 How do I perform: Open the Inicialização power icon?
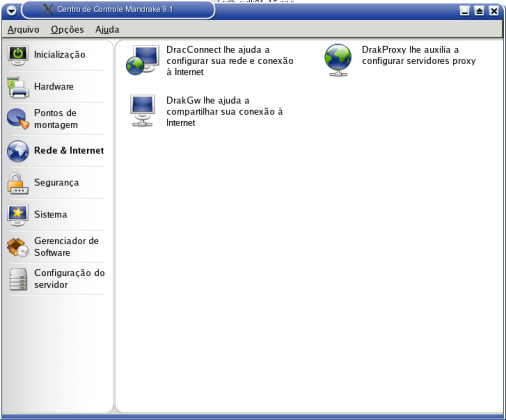tap(18, 55)
